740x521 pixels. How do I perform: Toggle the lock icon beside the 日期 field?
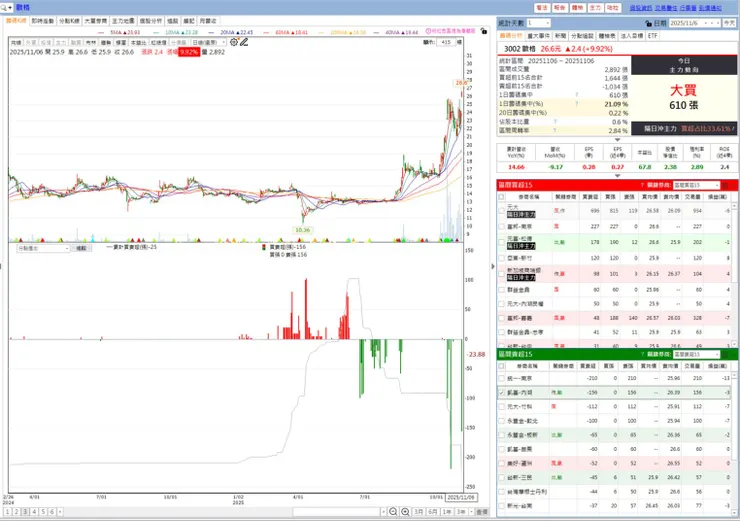(648, 23)
